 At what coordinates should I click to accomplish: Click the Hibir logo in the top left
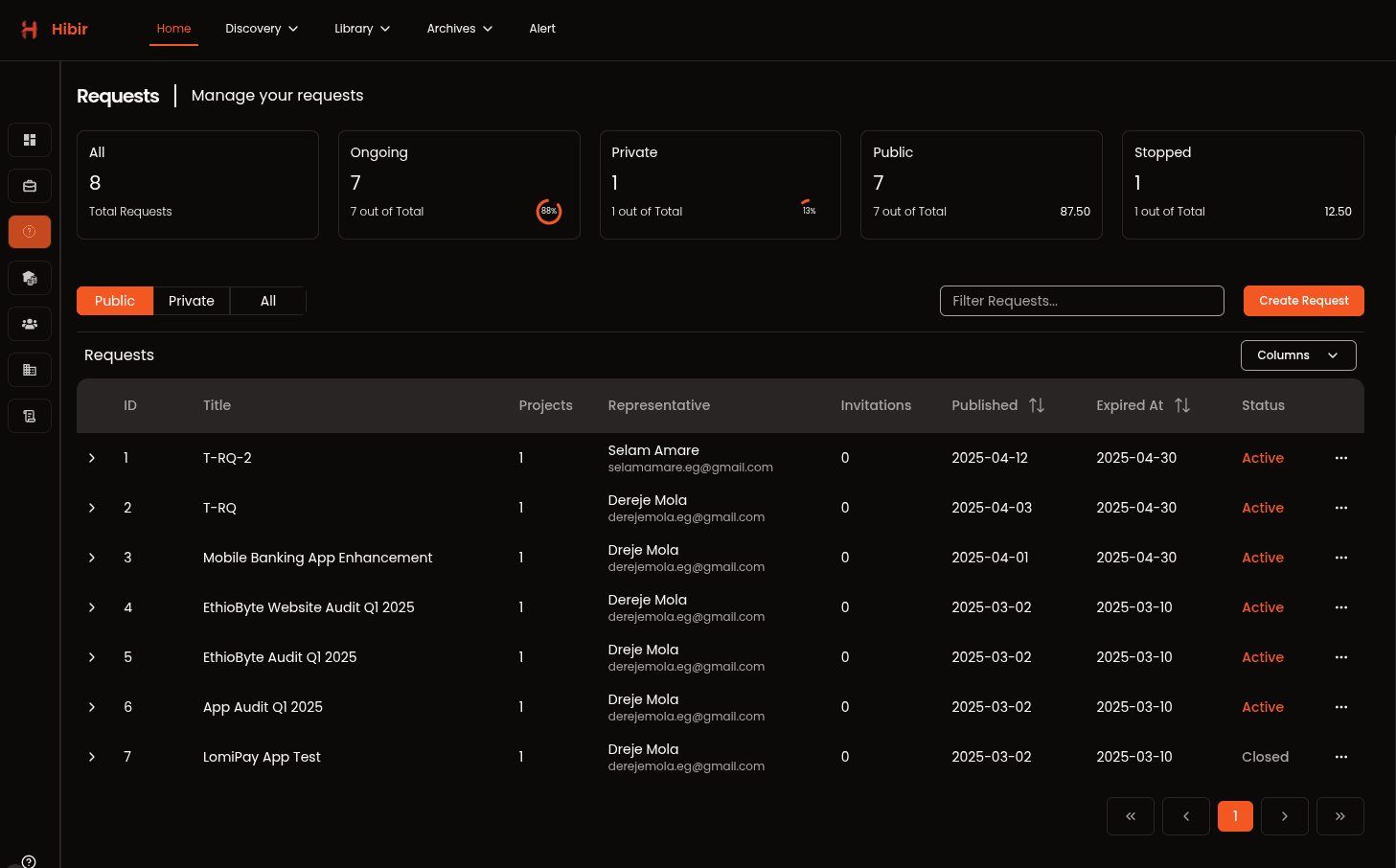click(55, 29)
